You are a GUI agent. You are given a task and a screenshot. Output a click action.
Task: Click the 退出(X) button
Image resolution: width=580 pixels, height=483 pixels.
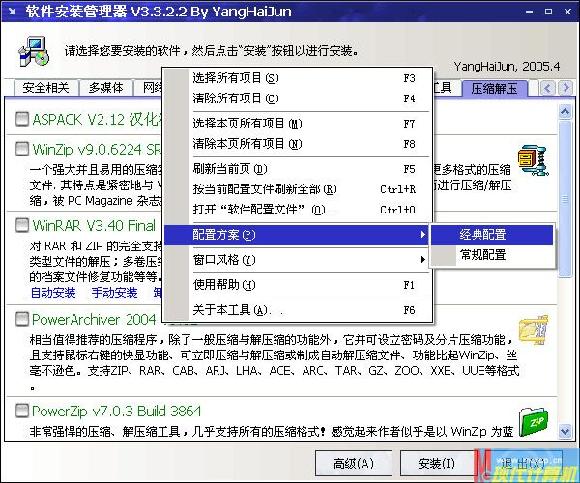pos(522,463)
